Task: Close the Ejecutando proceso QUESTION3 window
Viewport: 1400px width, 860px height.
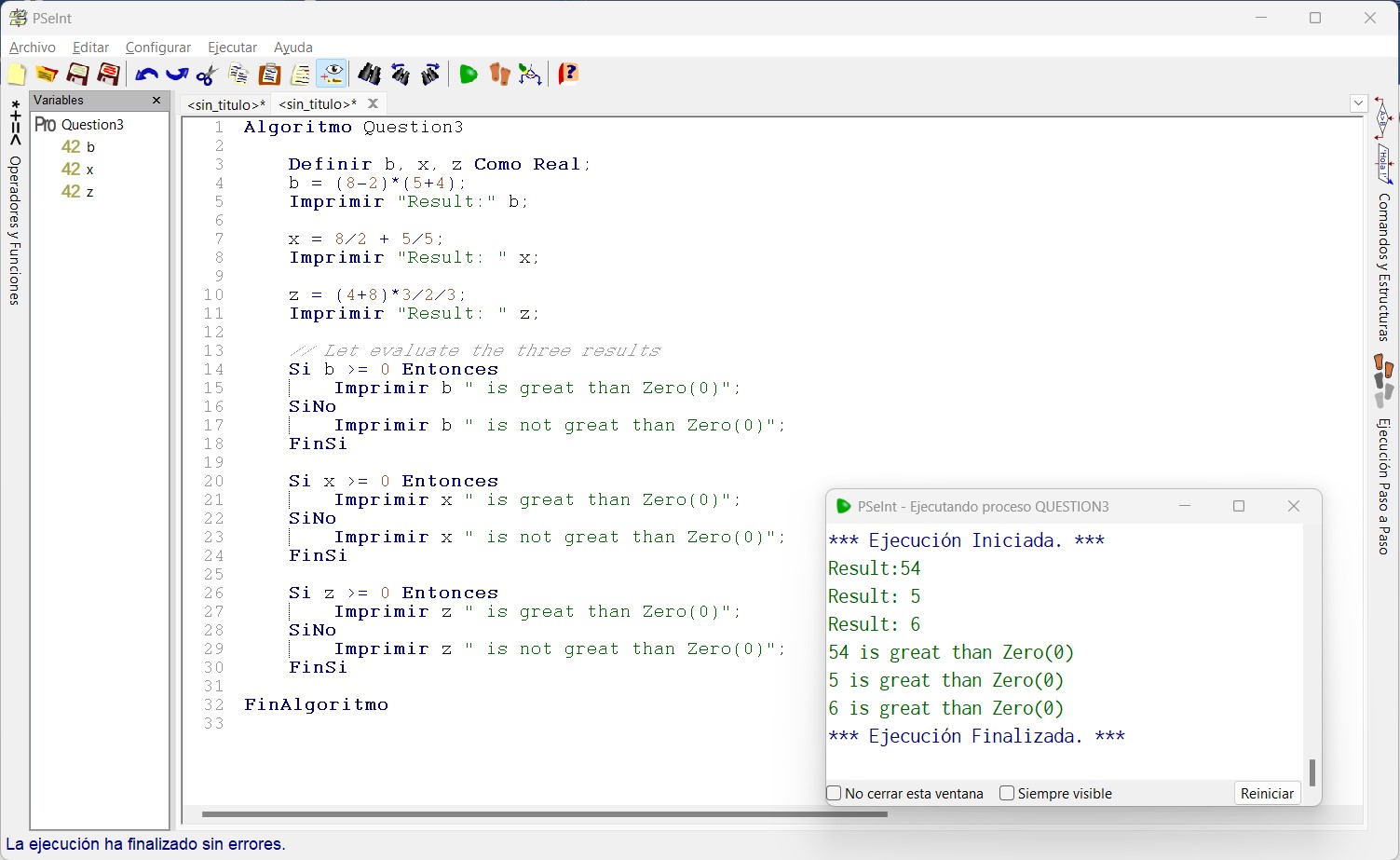Action: click(1294, 506)
